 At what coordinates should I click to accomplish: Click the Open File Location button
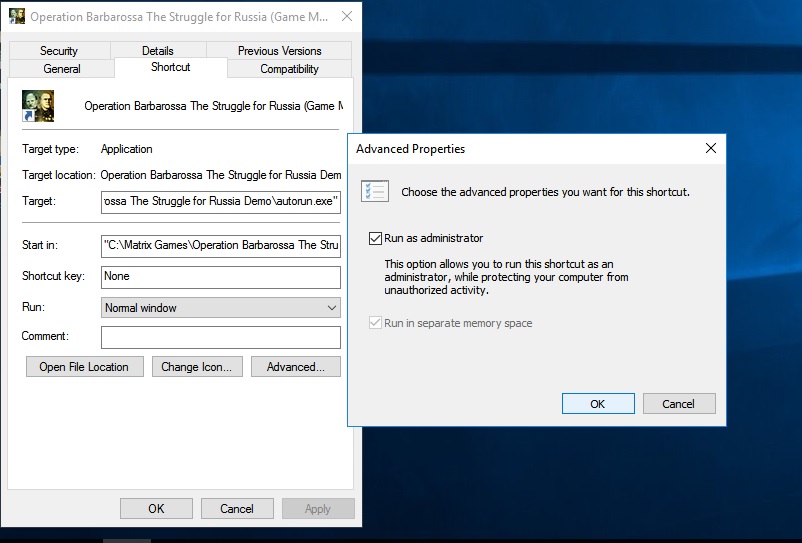point(84,367)
